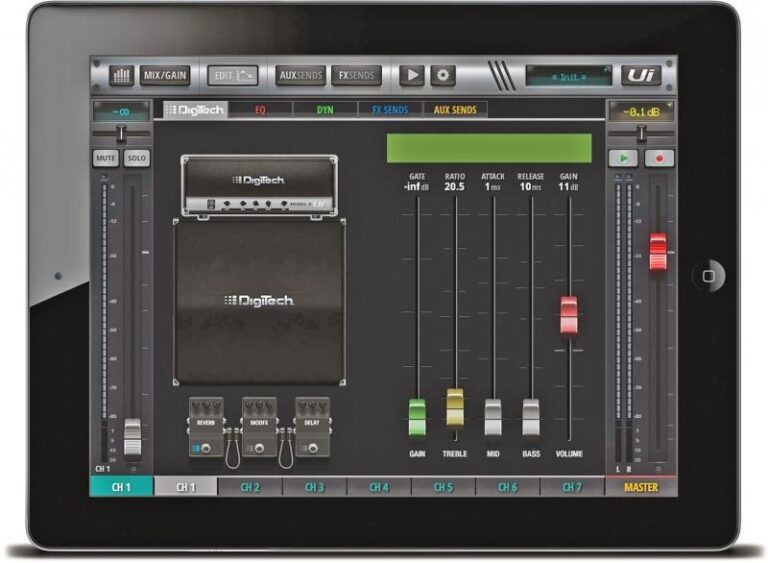Start recording with red record button
The height and width of the screenshot is (563, 768).
click(x=659, y=158)
